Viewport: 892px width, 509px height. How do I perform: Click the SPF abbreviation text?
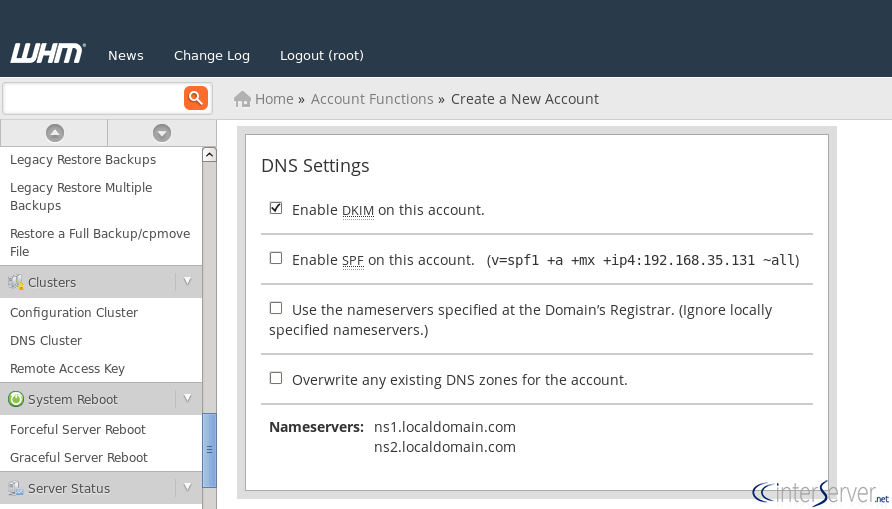pos(353,260)
